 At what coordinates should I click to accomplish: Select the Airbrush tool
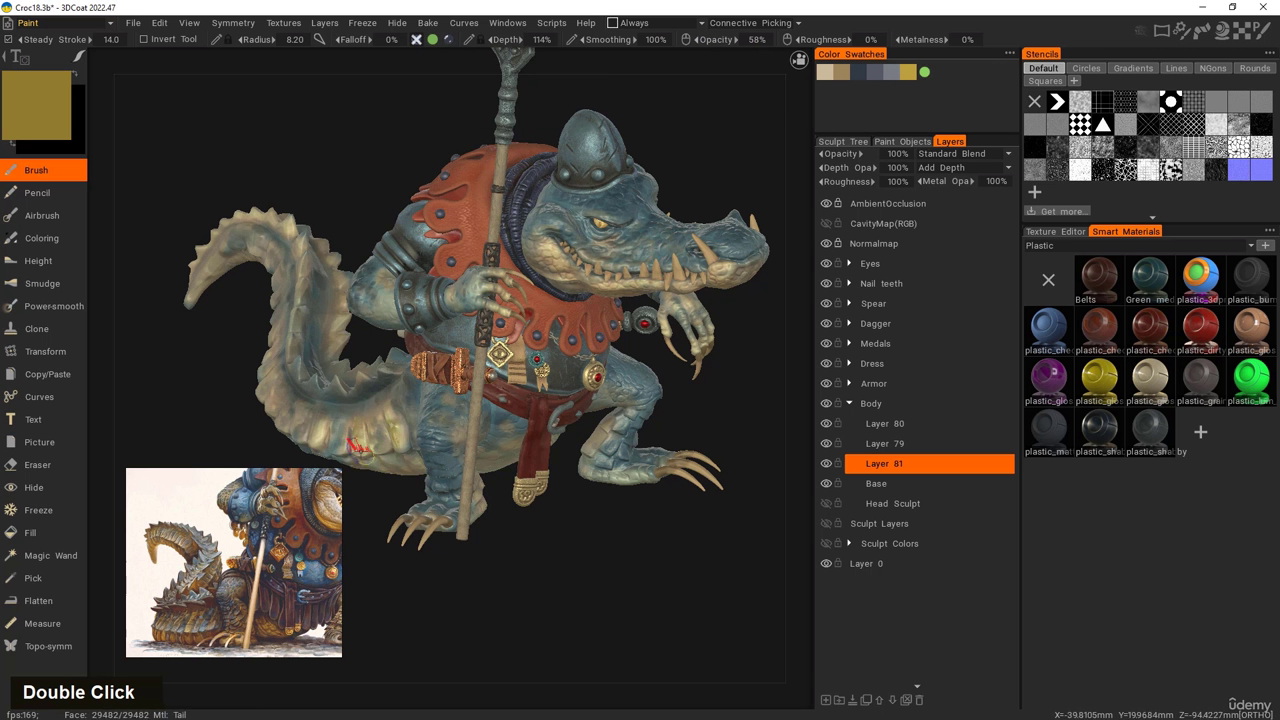coord(43,216)
